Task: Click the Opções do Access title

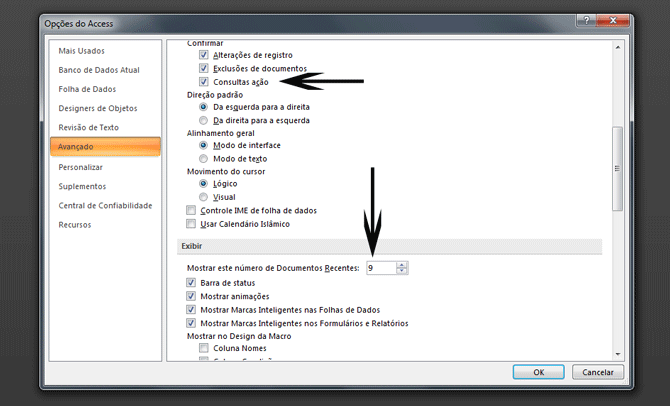Action: (79, 24)
